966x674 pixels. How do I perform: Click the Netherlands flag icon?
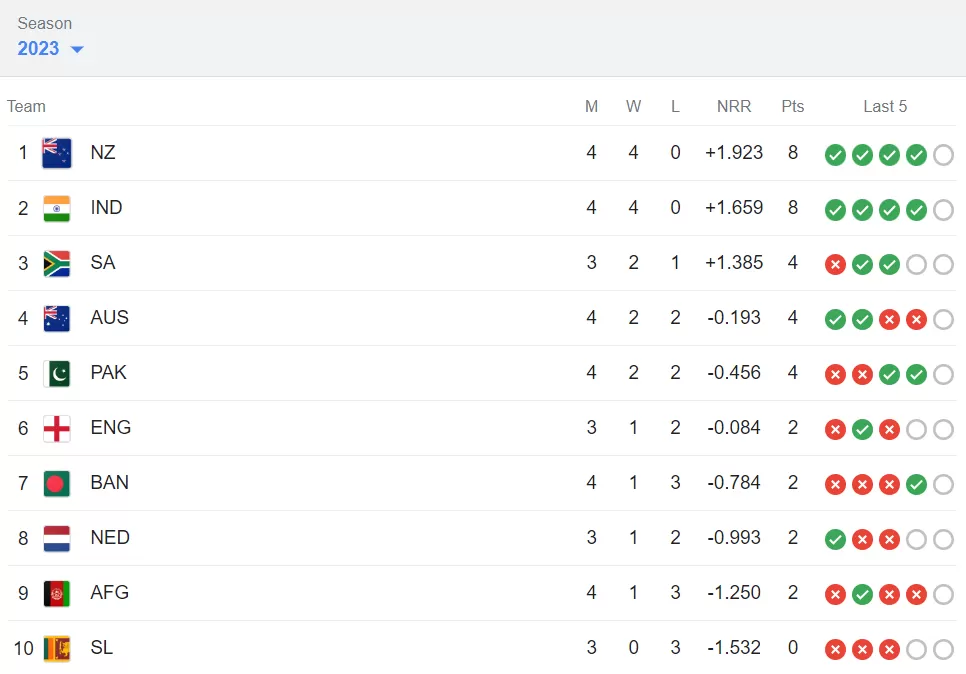(57, 538)
